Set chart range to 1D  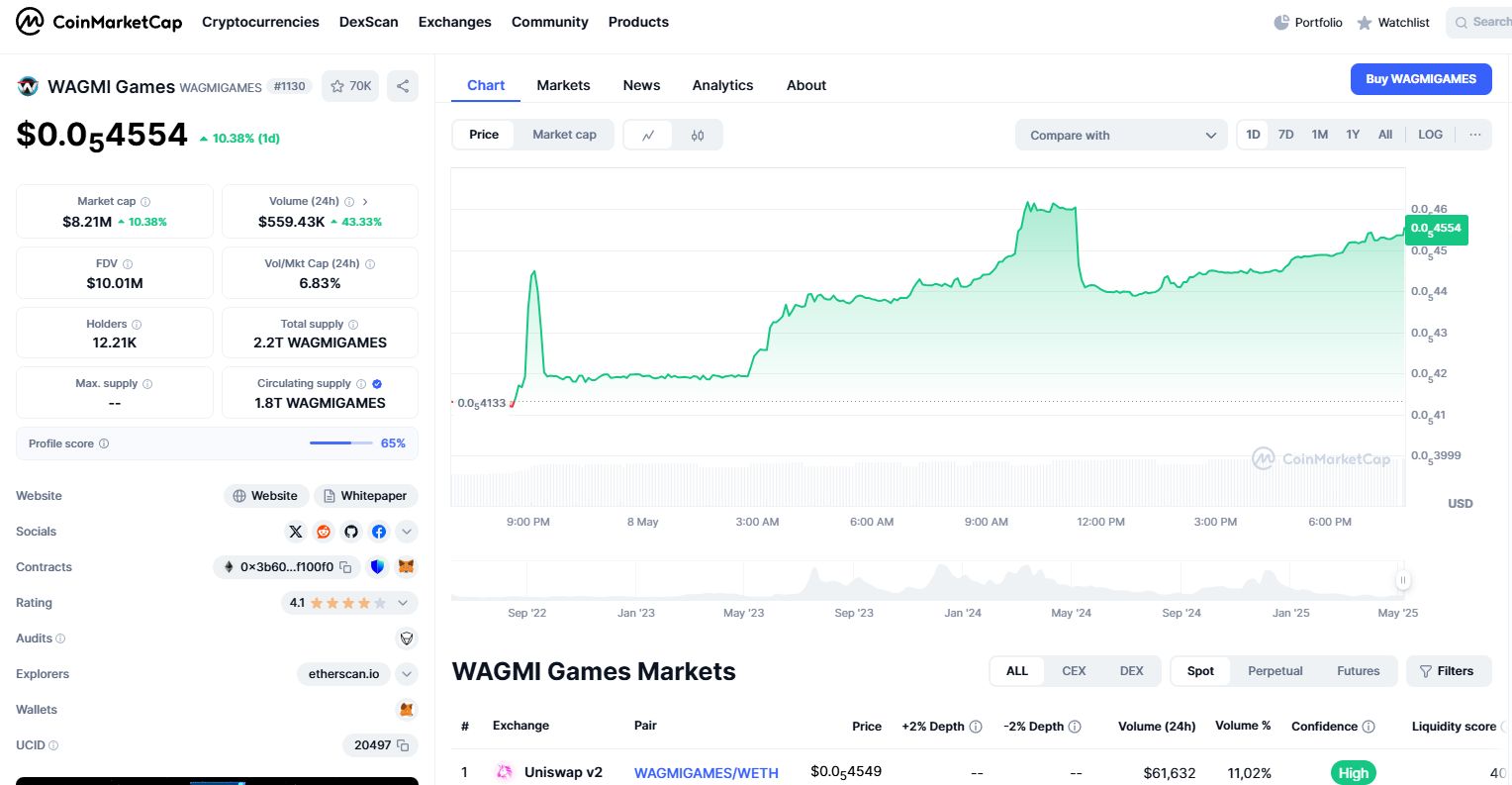coord(1253,135)
